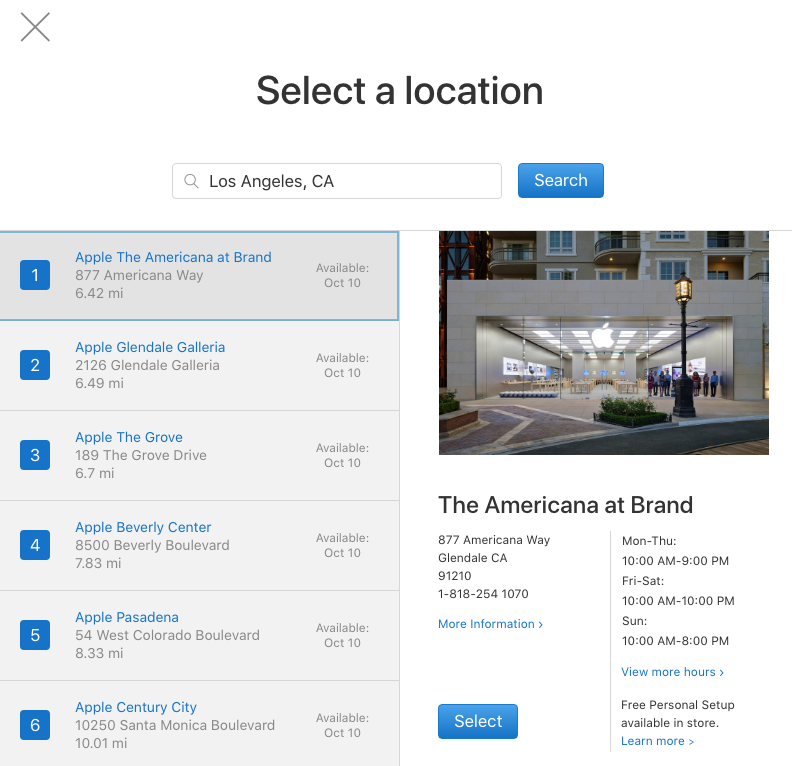Click the 10:00 AM-9:00 PM hours text
This screenshot has width=792, height=766.
tap(675, 561)
